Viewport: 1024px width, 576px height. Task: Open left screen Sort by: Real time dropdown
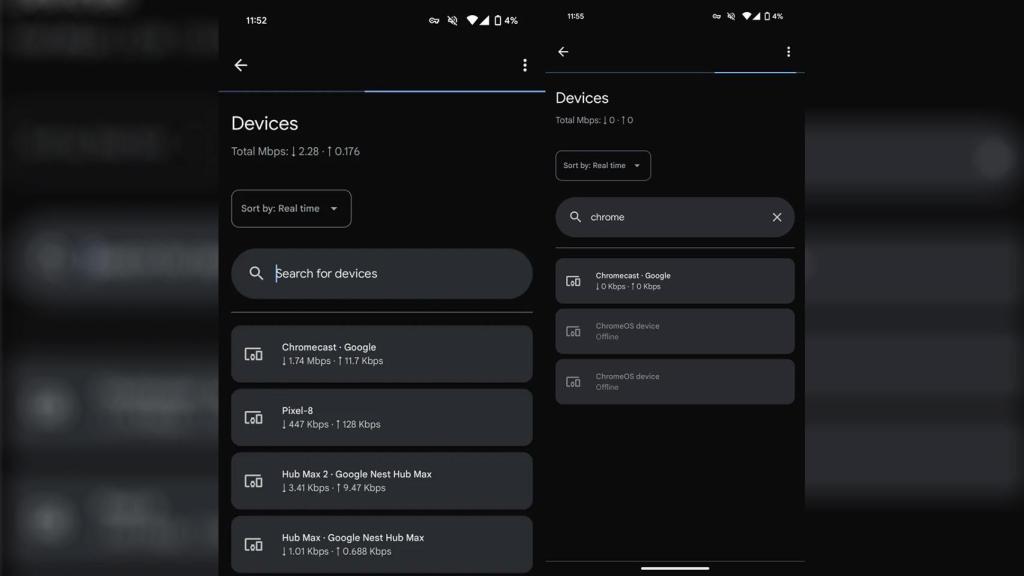click(x=291, y=208)
